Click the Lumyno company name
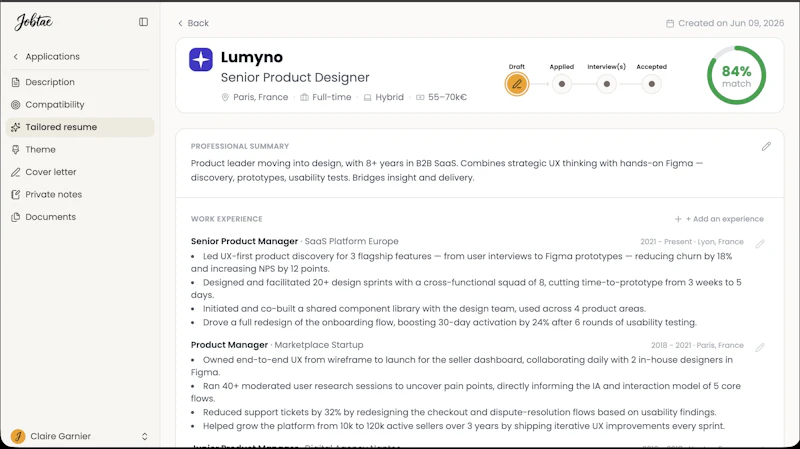This screenshot has height=449, width=800. click(252, 57)
